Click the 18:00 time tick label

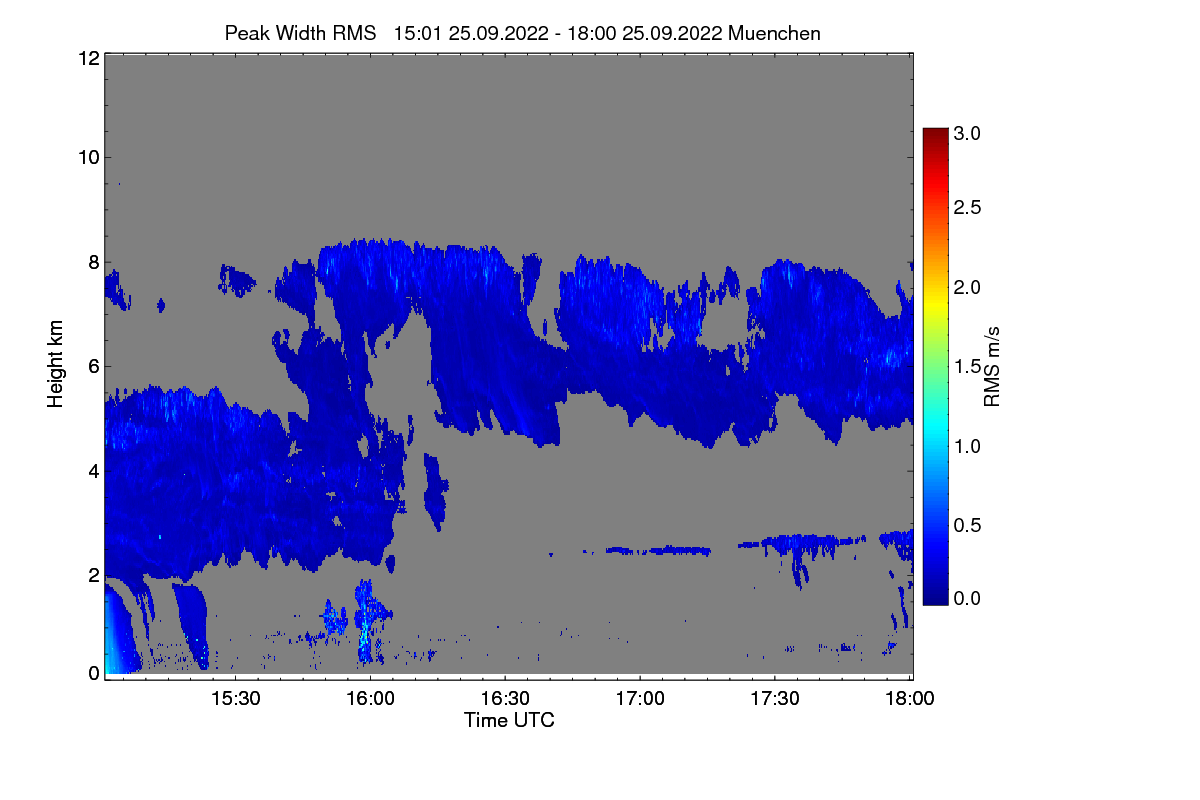pyautogui.click(x=909, y=698)
